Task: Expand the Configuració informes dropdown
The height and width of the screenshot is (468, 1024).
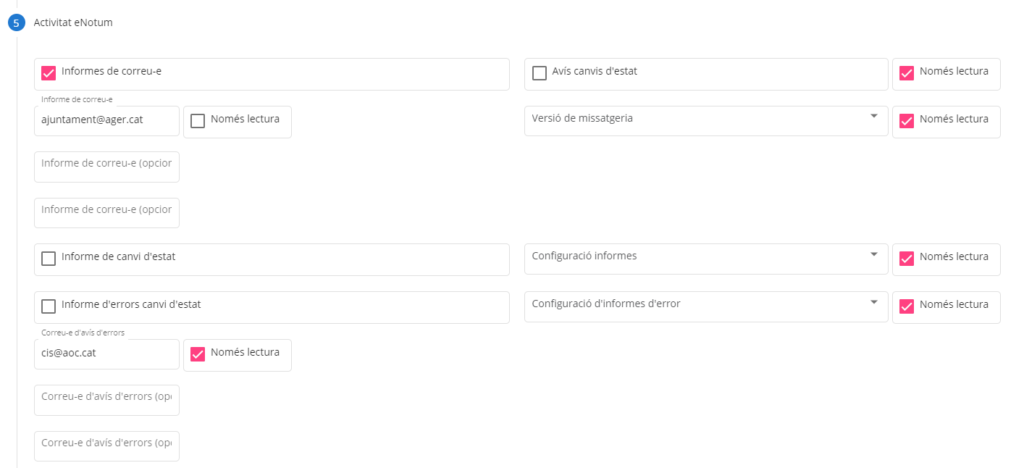Action: point(705,257)
